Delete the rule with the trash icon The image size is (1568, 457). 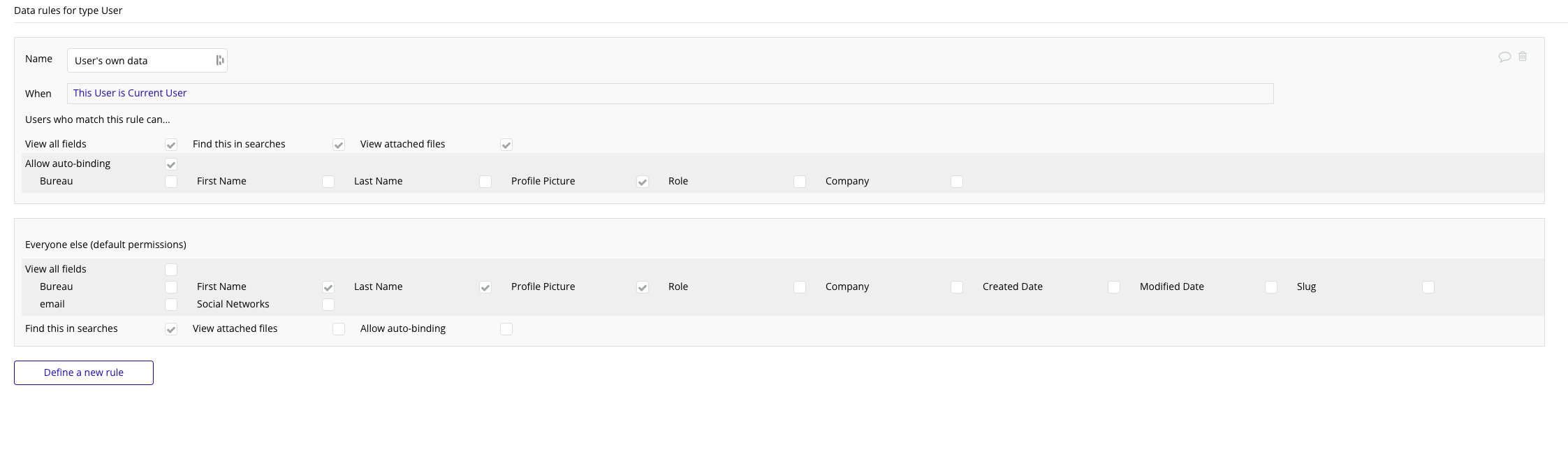coord(1523,56)
